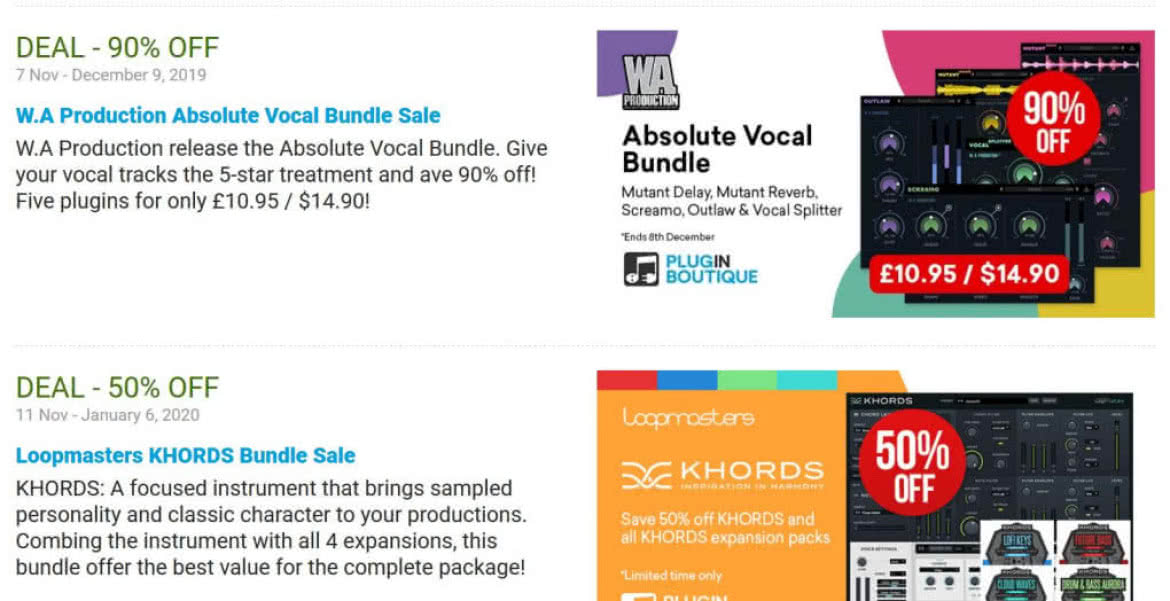Click the KHORDS plugin interface screenshot
1170x601 pixels.
[989, 496]
